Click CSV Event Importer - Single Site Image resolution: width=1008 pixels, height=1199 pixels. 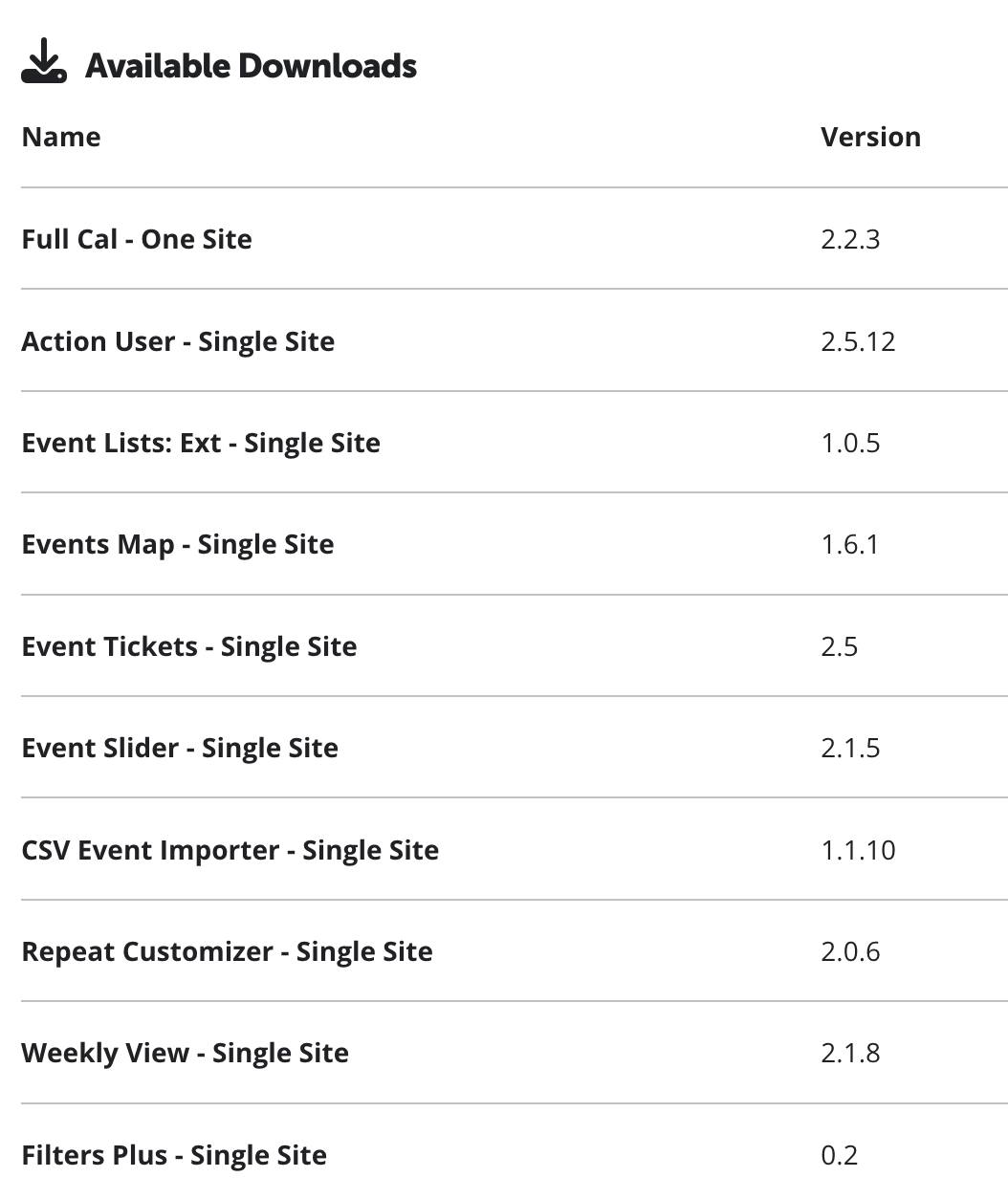[x=230, y=850]
